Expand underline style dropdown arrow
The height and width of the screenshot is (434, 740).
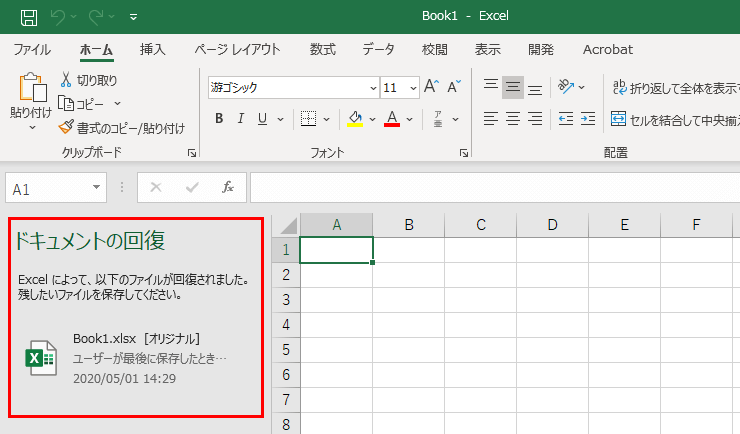pos(280,119)
